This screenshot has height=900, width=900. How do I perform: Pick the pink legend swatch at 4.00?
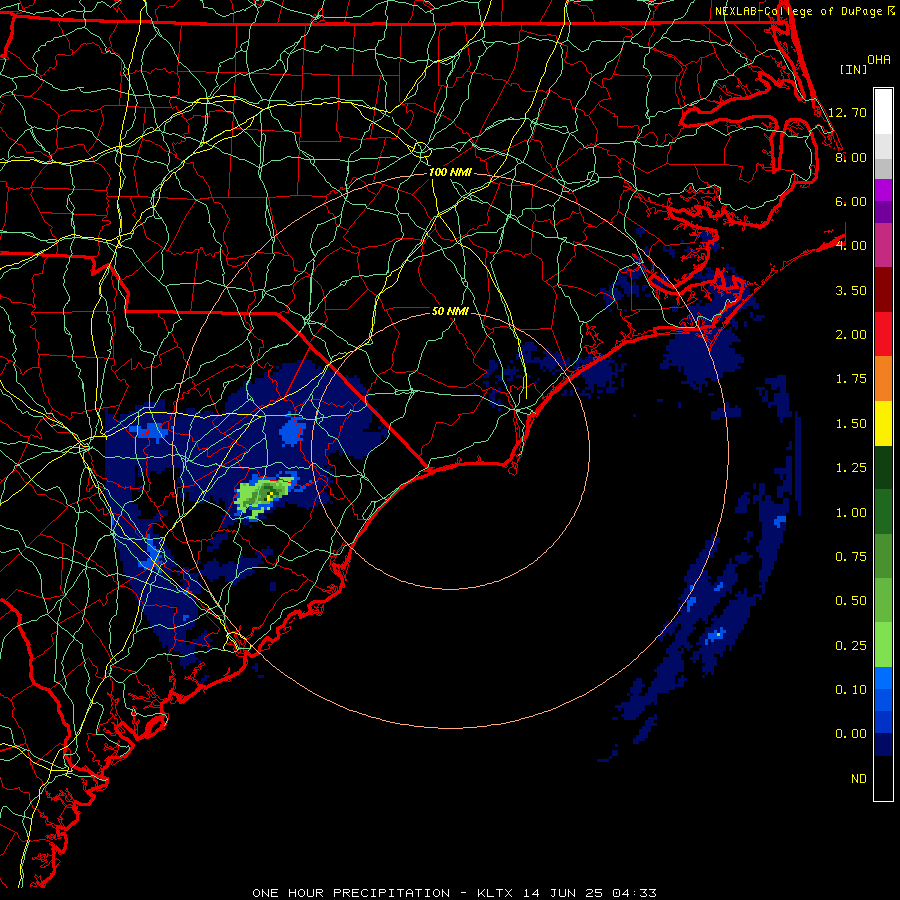[883, 245]
